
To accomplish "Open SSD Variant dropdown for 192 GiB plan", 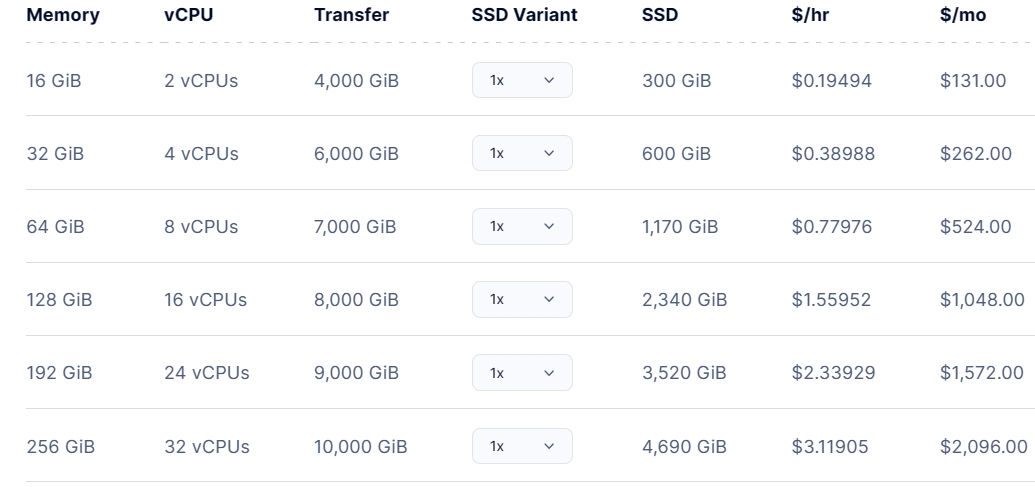I will [521, 373].
